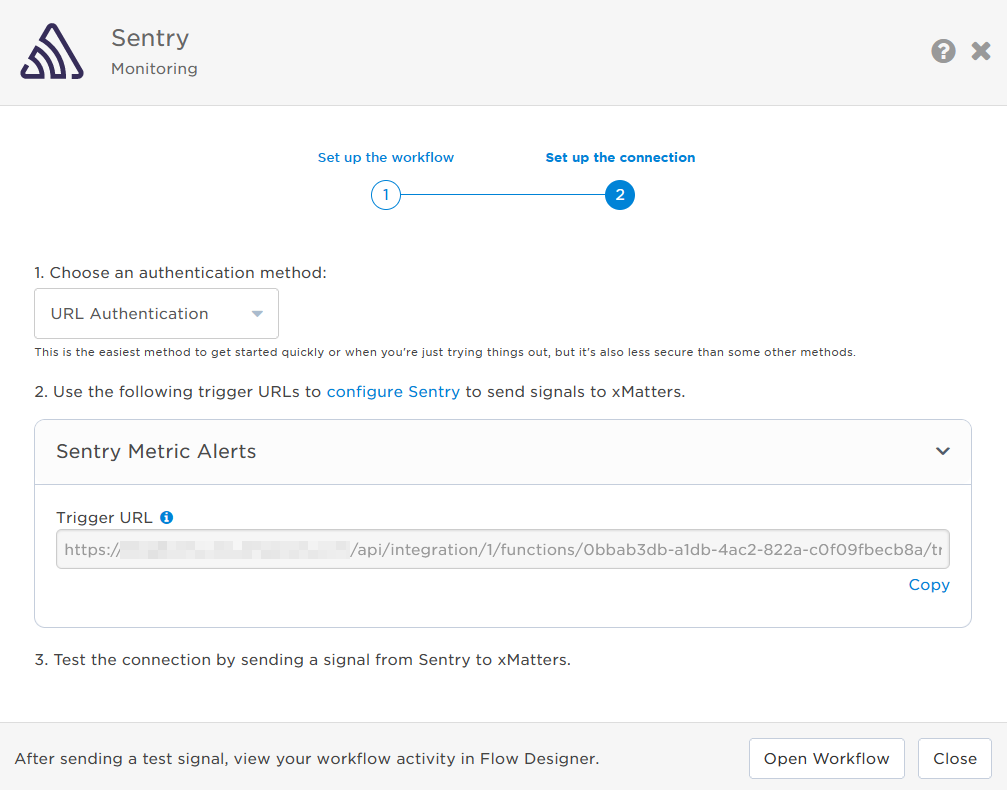Switch to Set up the connection step
The width and height of the screenshot is (1007, 790).
tap(620, 157)
